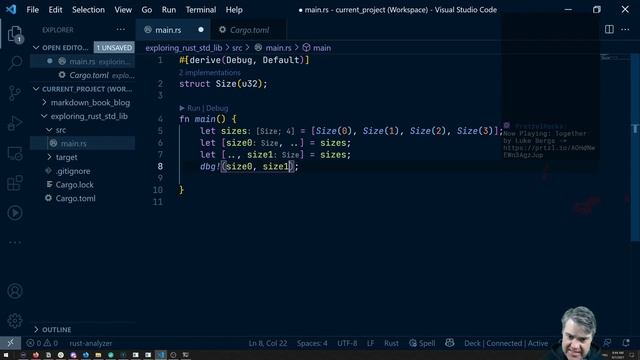
Task: Click the remote window status bar icon
Action: tap(11, 343)
